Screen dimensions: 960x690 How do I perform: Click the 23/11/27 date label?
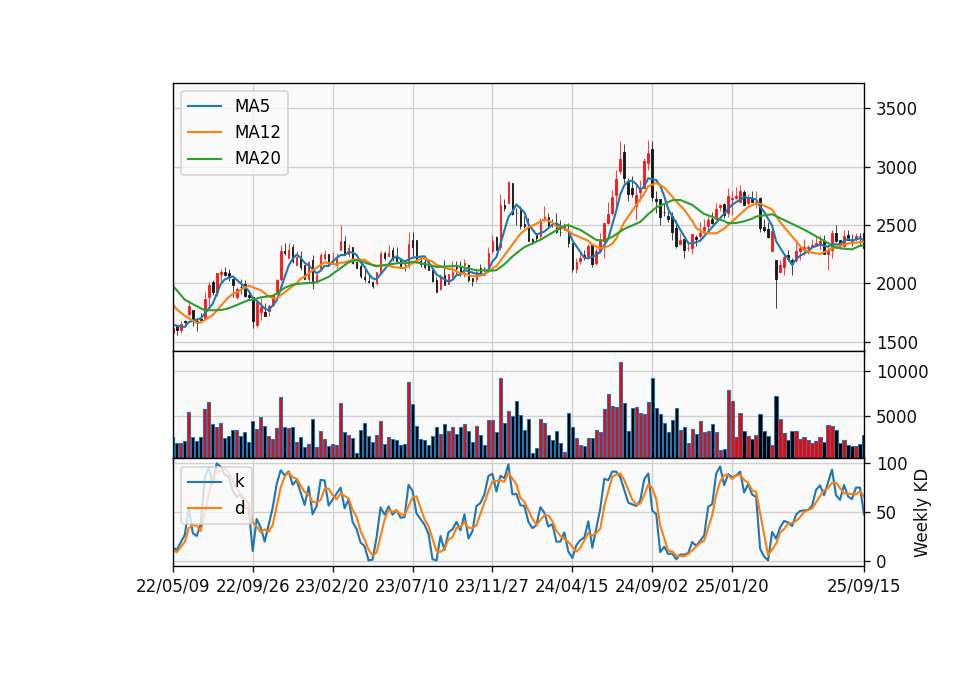(492, 586)
